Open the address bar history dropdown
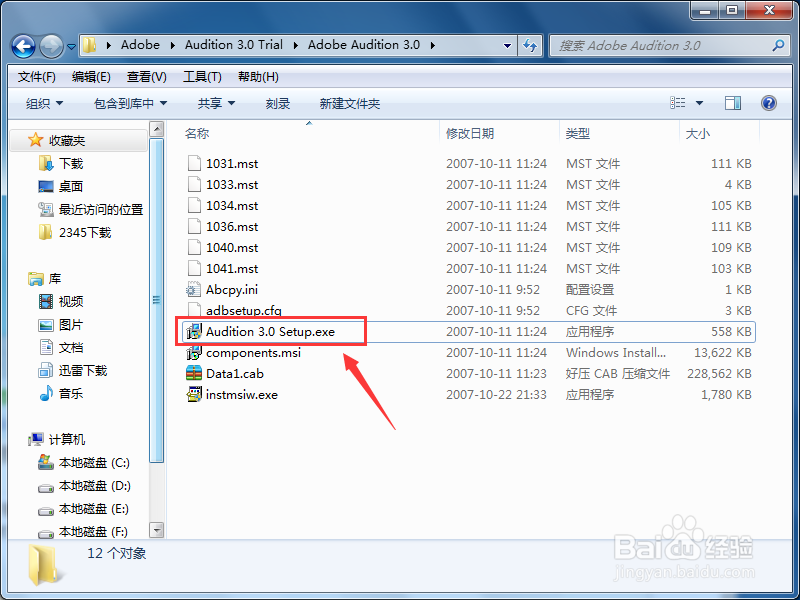The image size is (800, 600). (507, 45)
